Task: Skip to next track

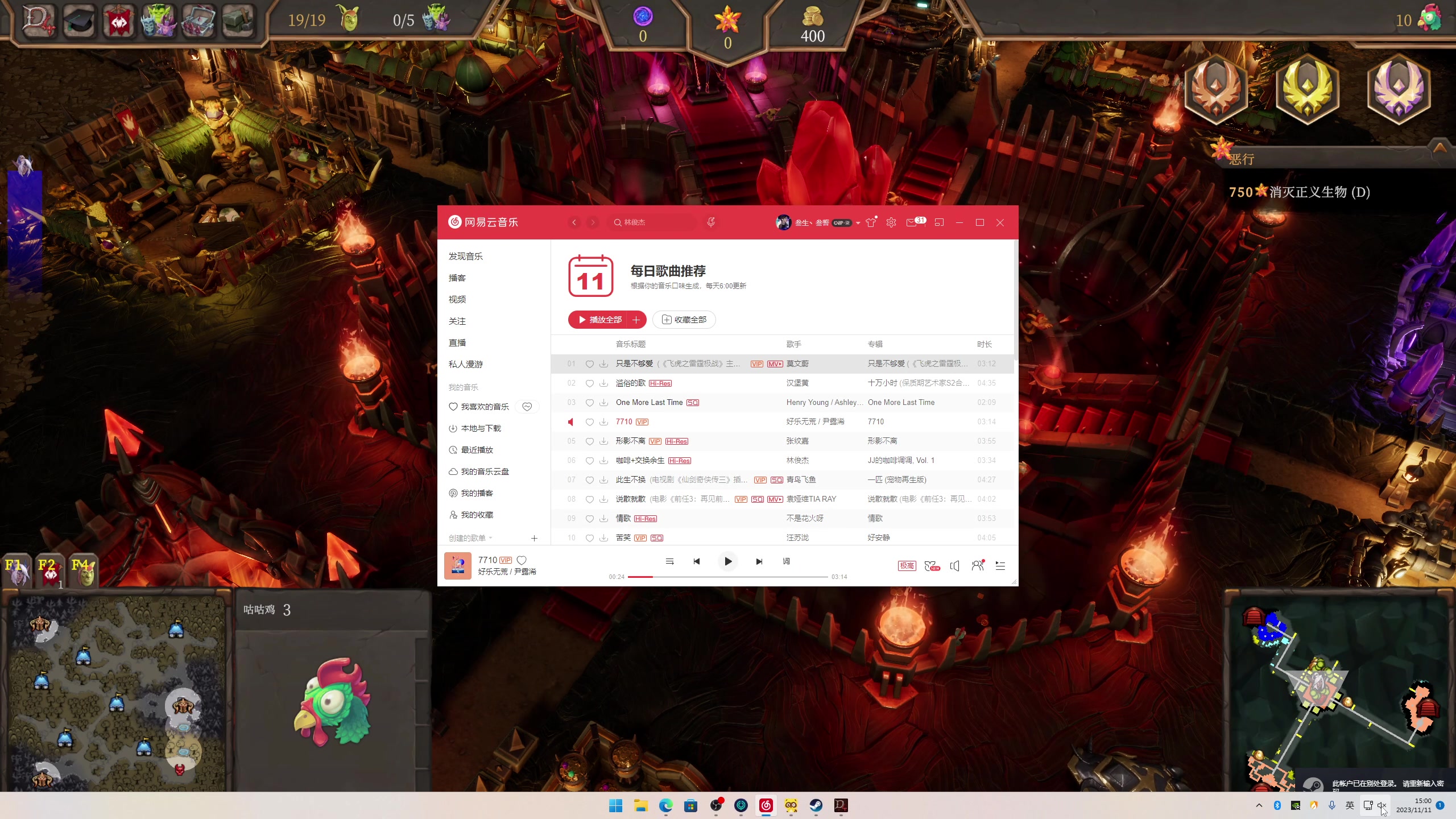Action: 759,561
